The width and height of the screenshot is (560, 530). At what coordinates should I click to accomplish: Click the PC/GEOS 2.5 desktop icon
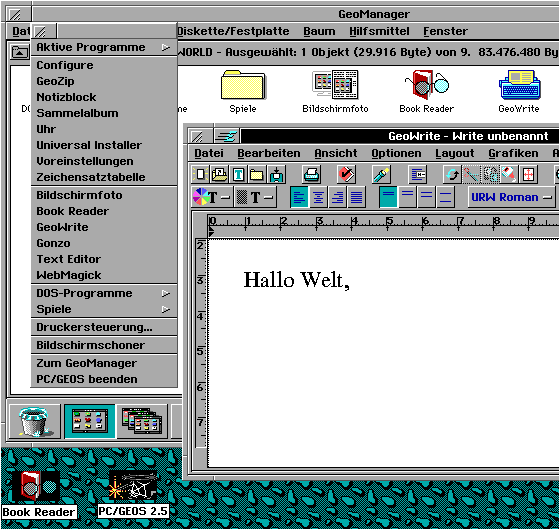tap(133, 494)
